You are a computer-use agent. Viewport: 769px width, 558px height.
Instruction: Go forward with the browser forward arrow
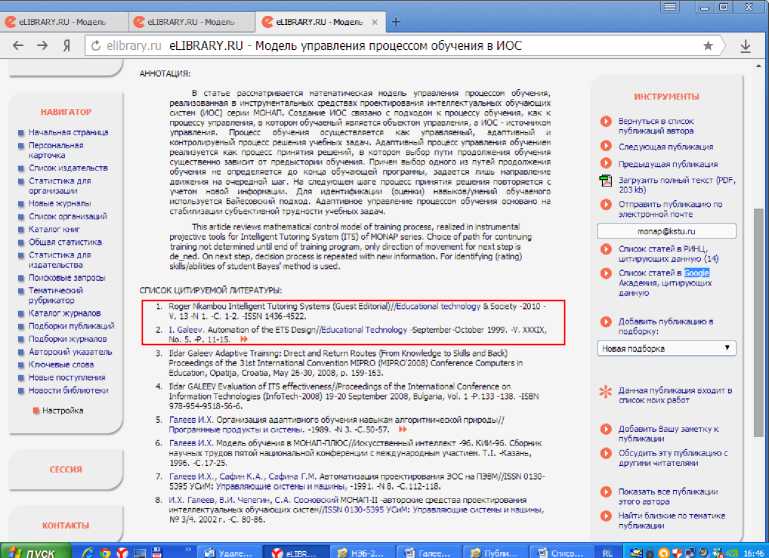(x=43, y=46)
